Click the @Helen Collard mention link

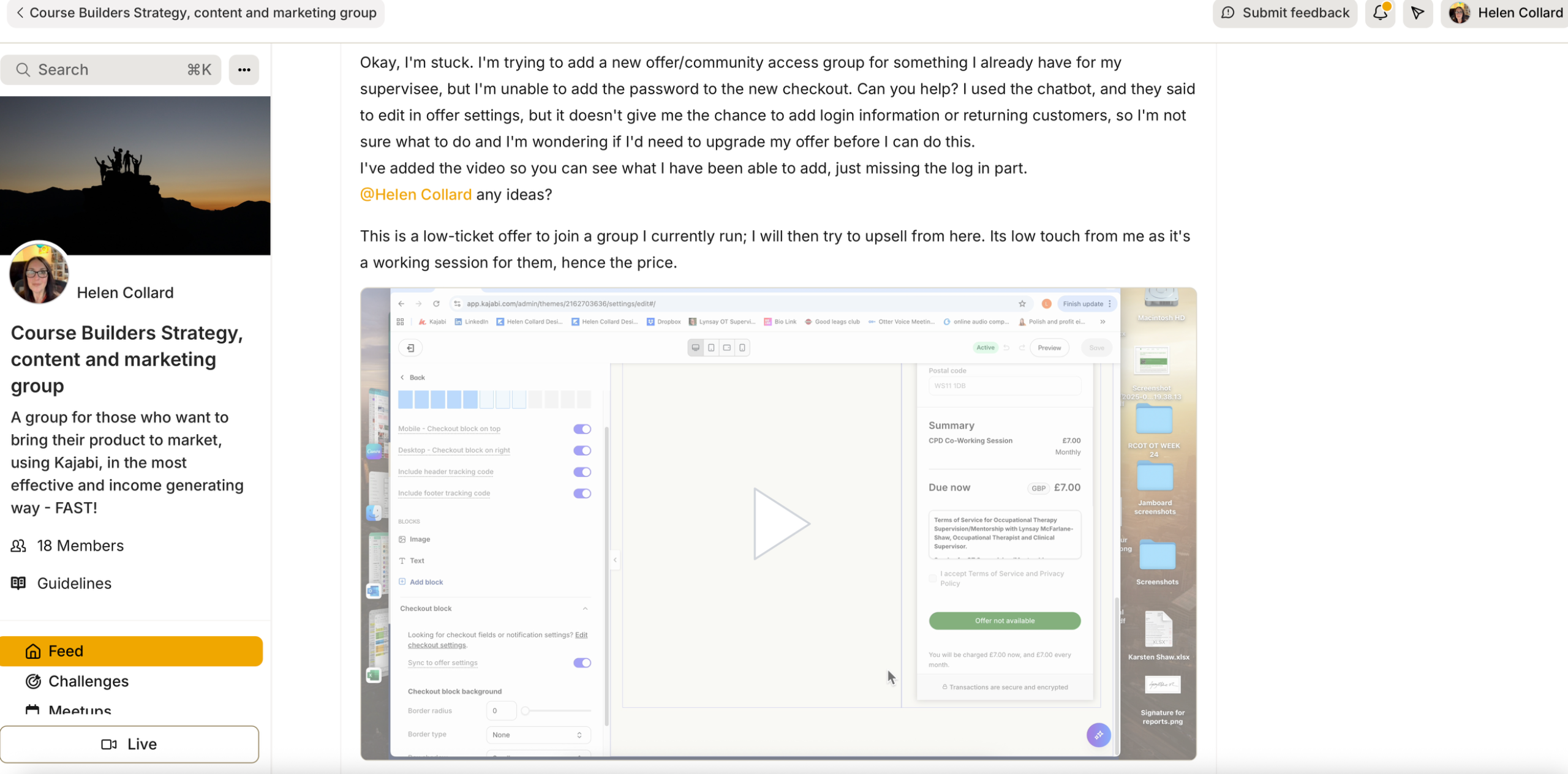point(415,195)
